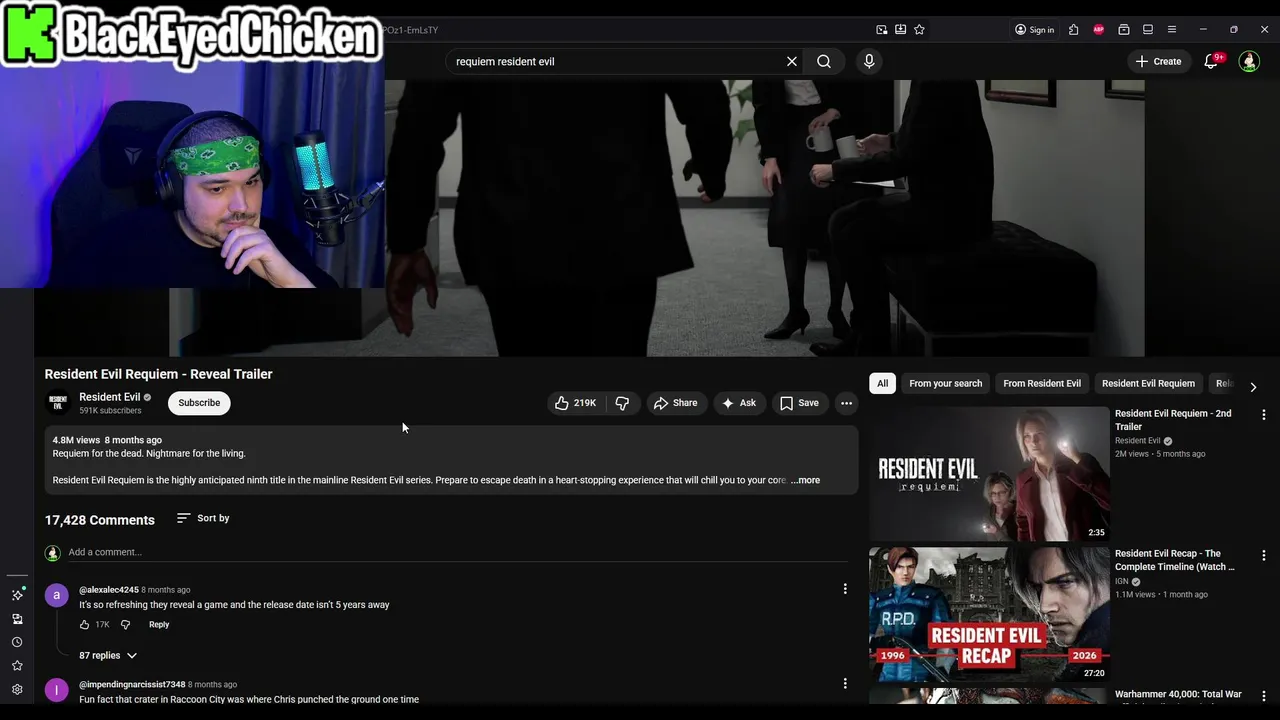Select the All filter chip
Screen dimensions: 1280x720
pyautogui.click(x=882, y=383)
